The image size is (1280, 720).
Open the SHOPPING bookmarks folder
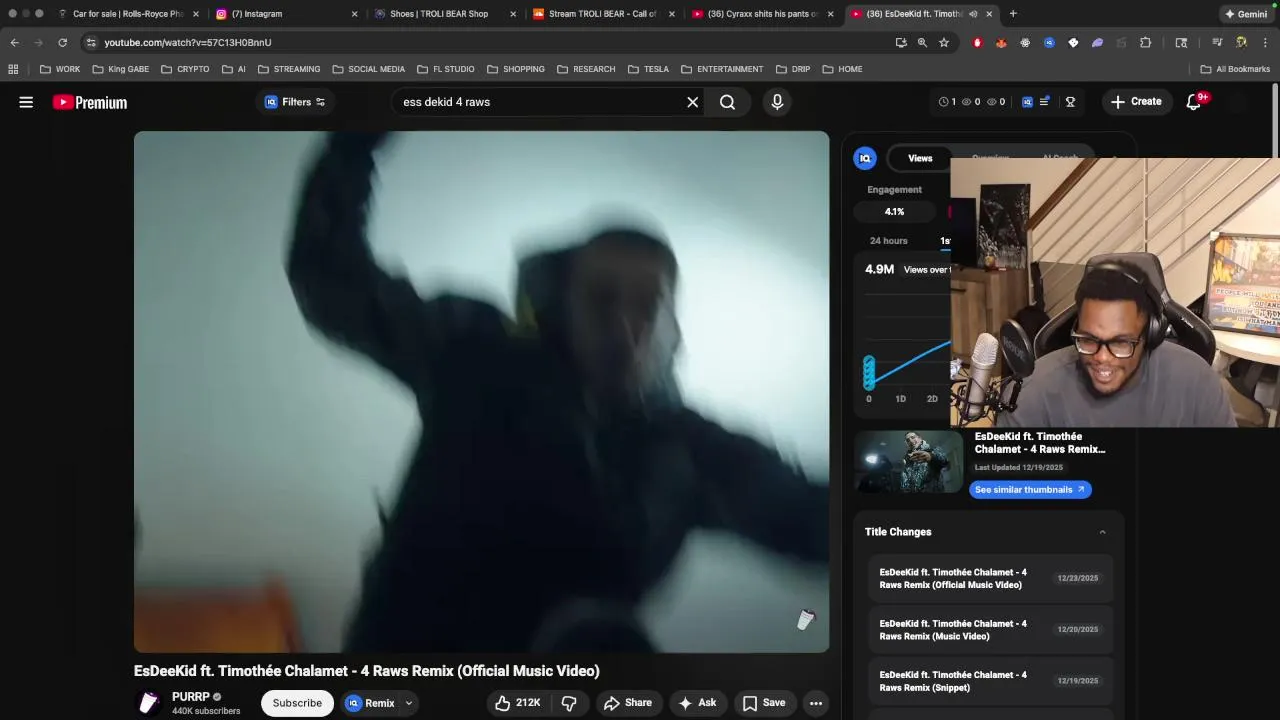(516, 69)
